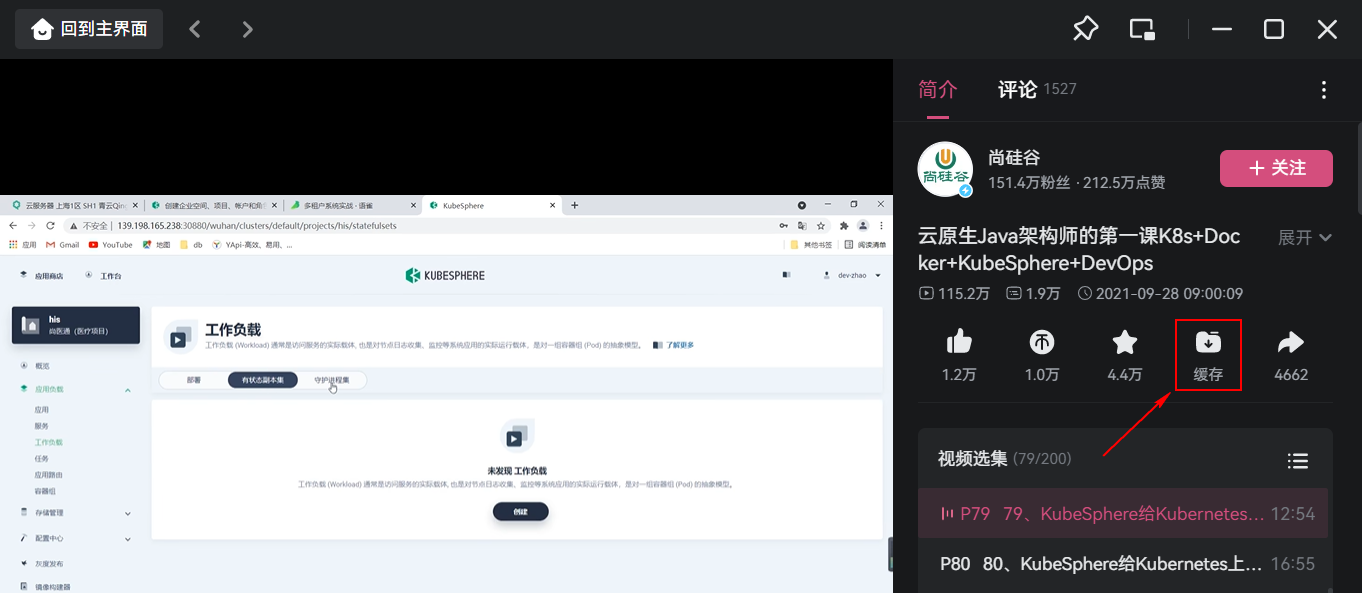The width and height of the screenshot is (1362, 593).
Task: Toggle the mini-player window icon
Action: tap(1141, 29)
